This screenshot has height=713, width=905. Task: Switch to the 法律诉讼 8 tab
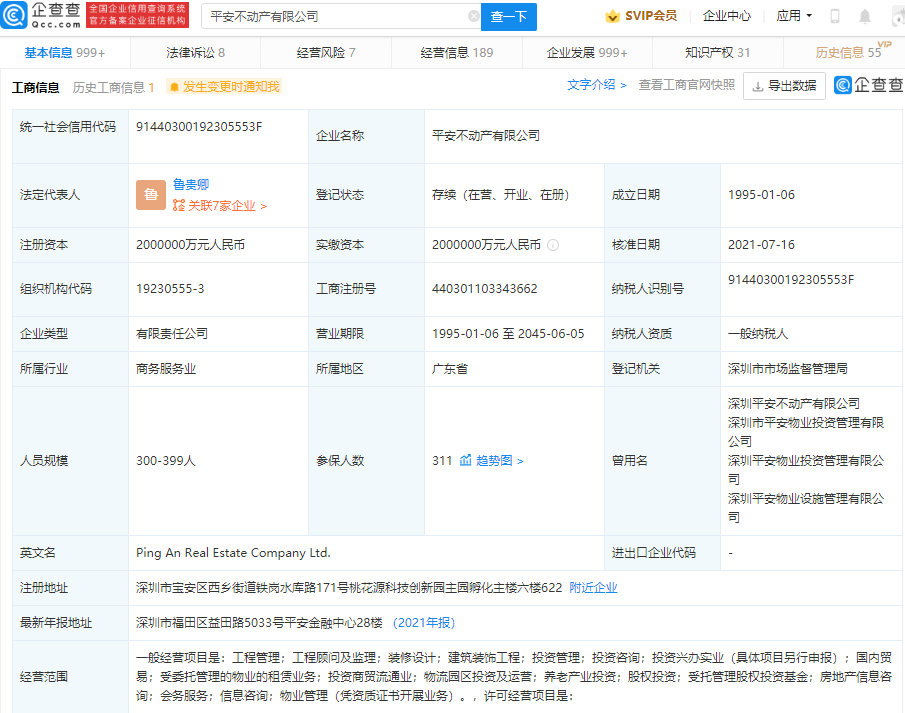click(195, 53)
